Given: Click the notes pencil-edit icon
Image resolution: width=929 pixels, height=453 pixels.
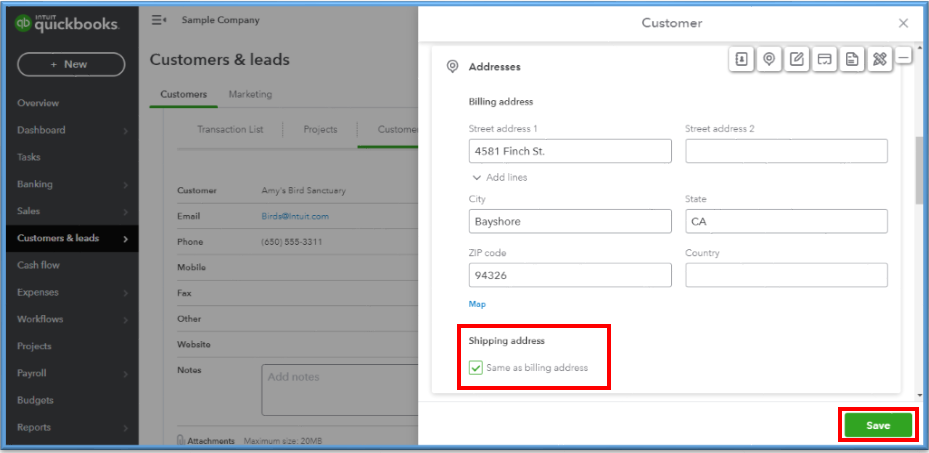Looking at the screenshot, I should point(797,60).
